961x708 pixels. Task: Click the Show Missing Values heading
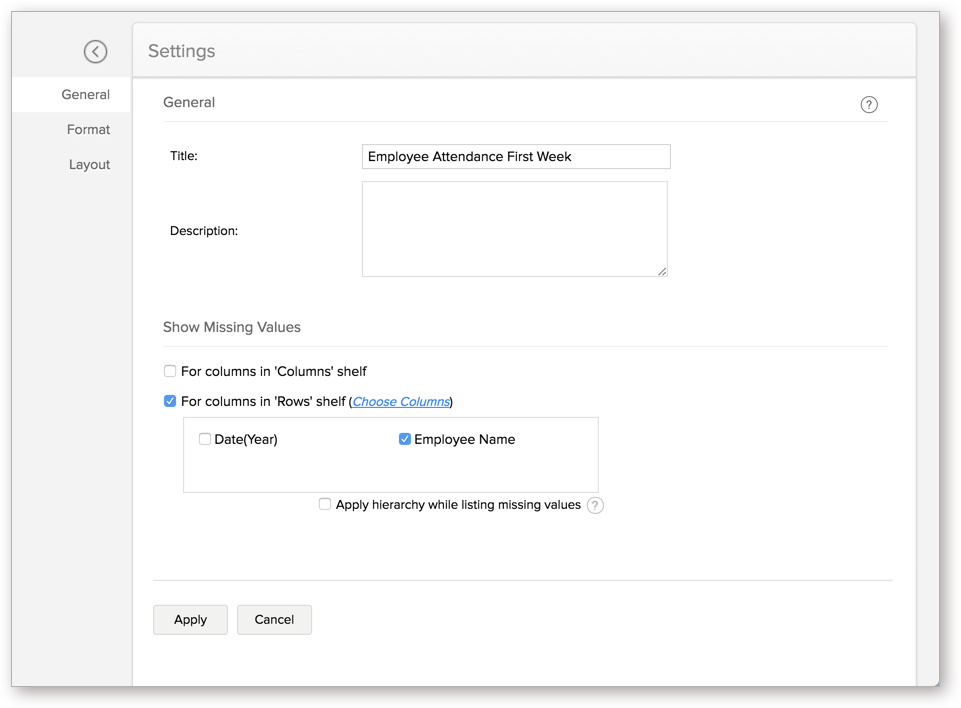coord(232,327)
